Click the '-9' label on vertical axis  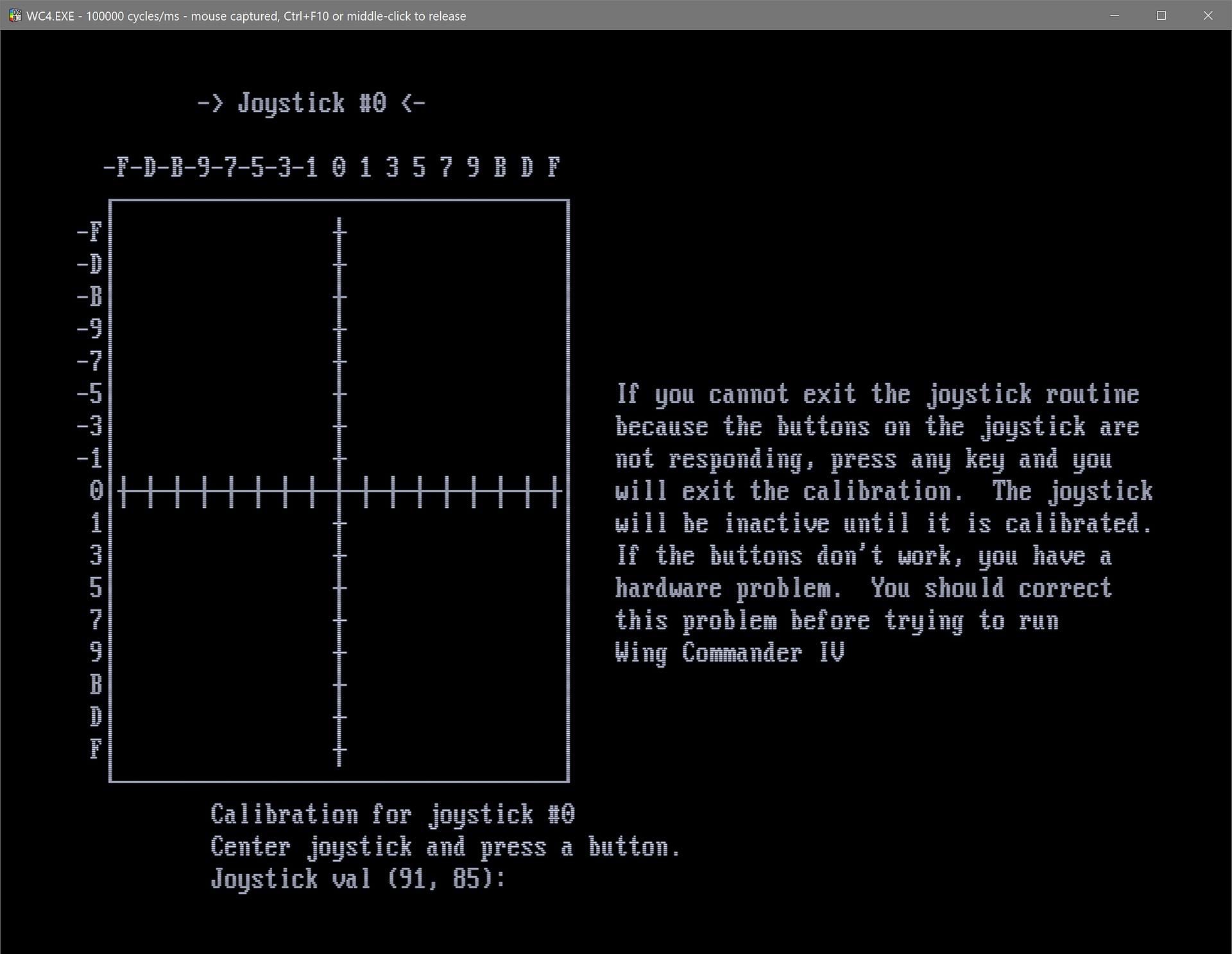tap(90, 329)
